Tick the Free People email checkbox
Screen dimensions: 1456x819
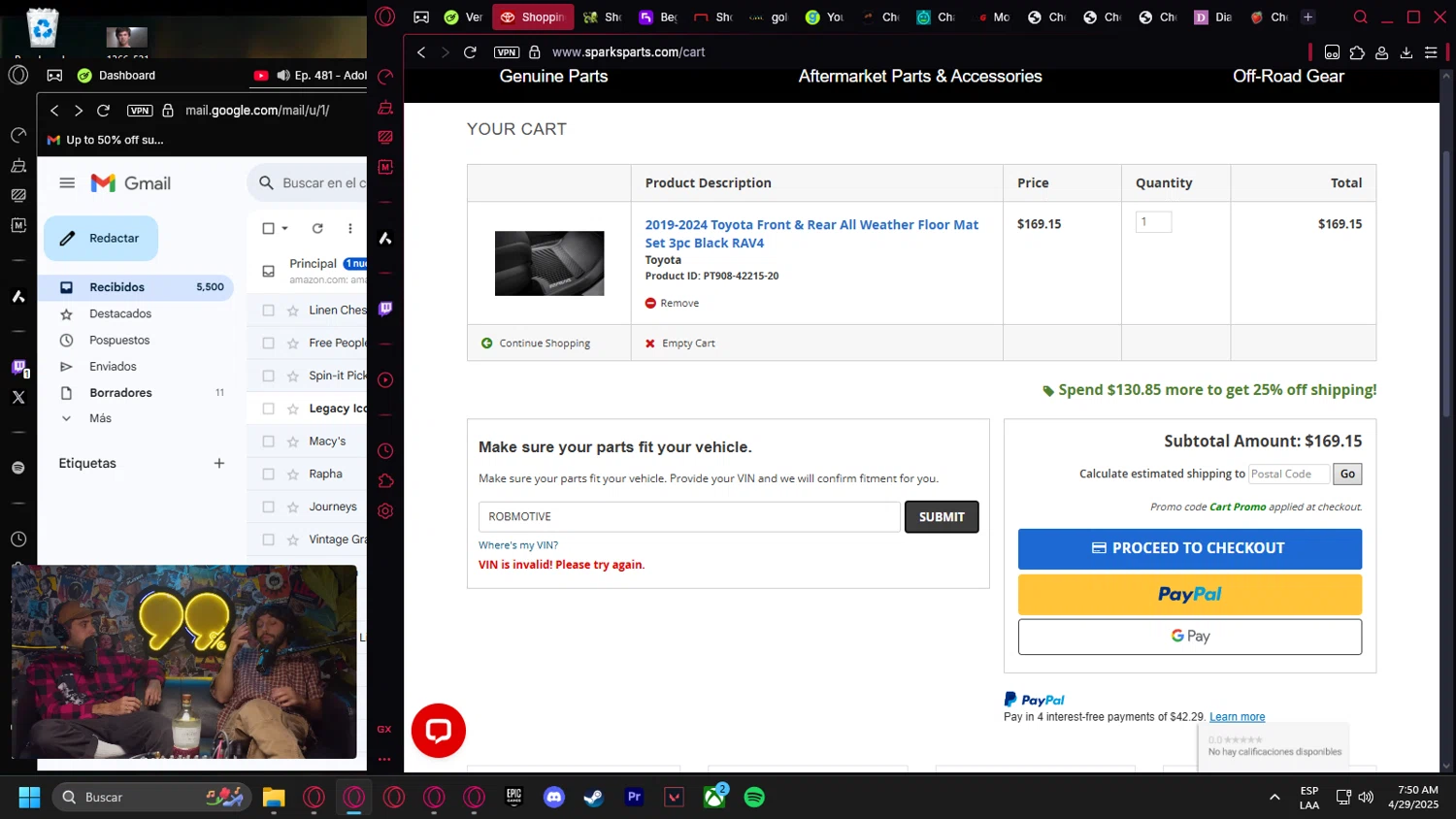(x=269, y=343)
